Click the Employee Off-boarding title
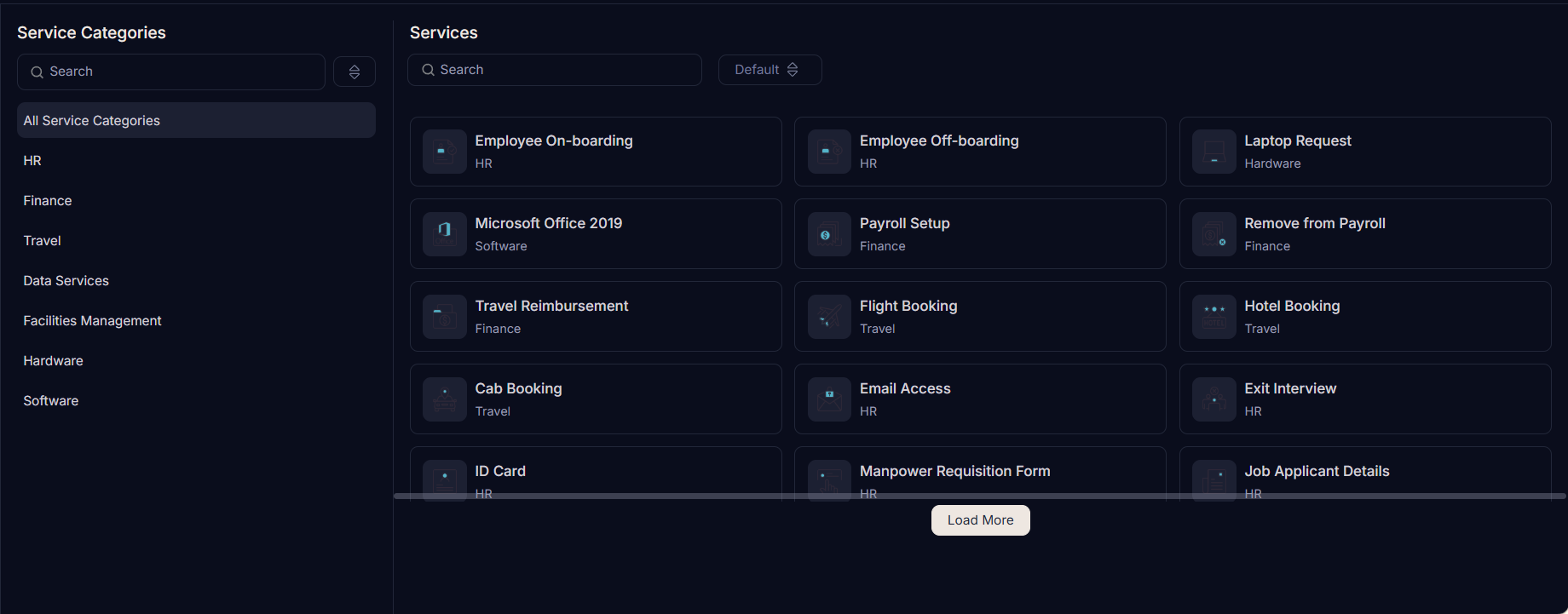 point(939,141)
